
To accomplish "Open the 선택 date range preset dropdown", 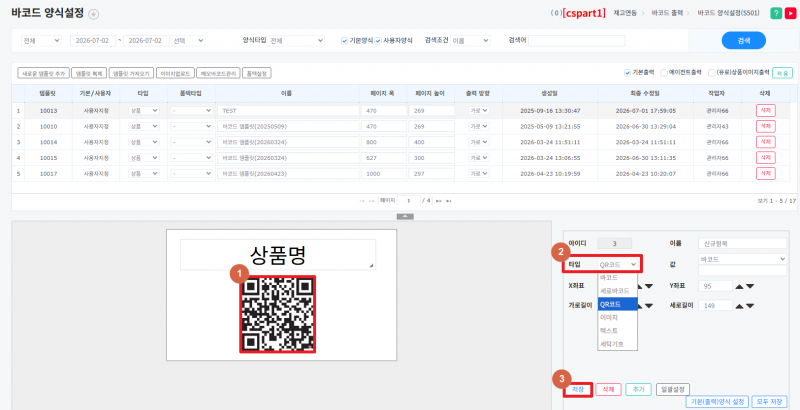I will [x=188, y=41].
